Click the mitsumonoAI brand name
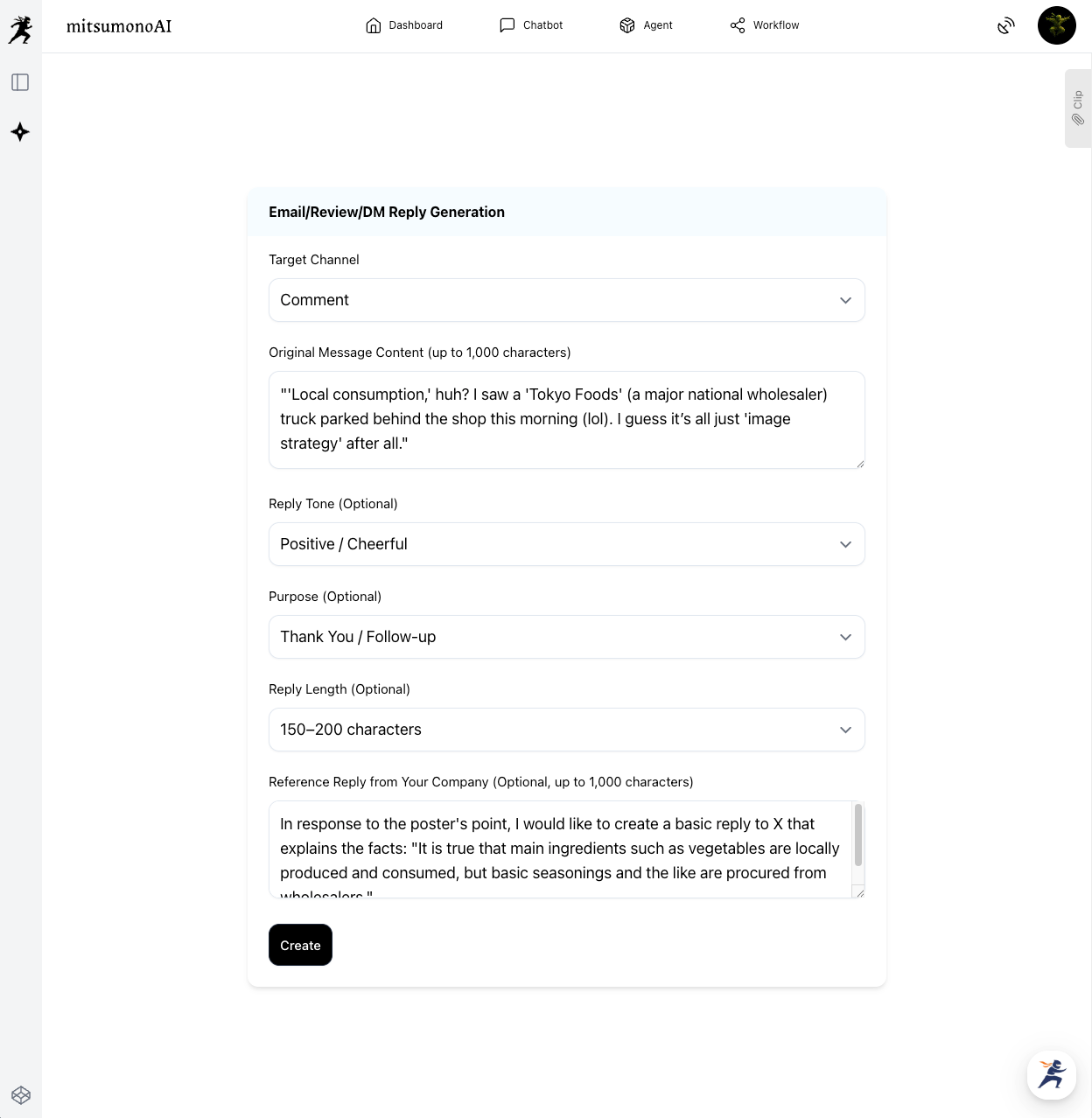Image resolution: width=1092 pixels, height=1118 pixels. [119, 26]
